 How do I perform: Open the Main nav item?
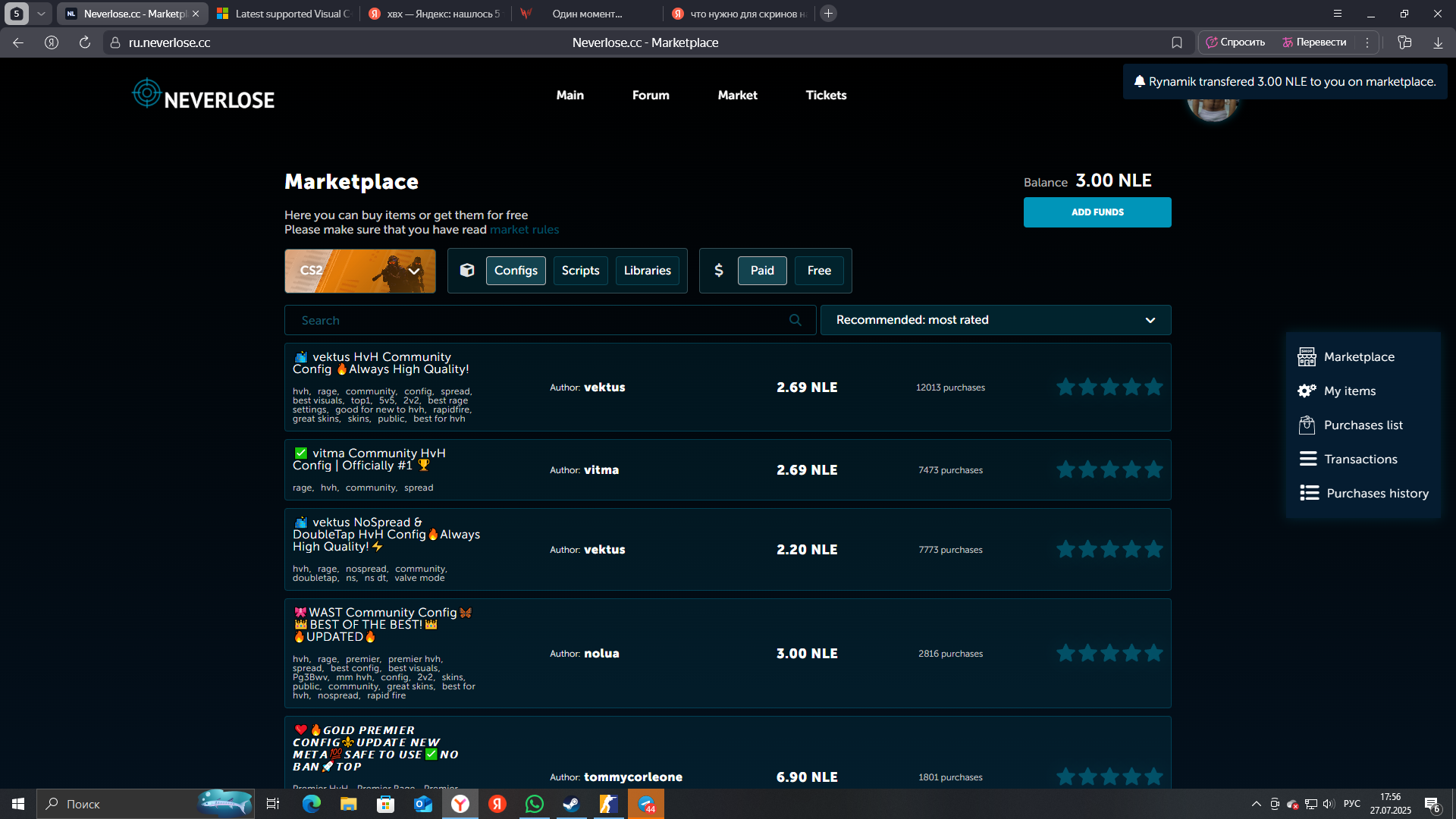[x=570, y=95]
